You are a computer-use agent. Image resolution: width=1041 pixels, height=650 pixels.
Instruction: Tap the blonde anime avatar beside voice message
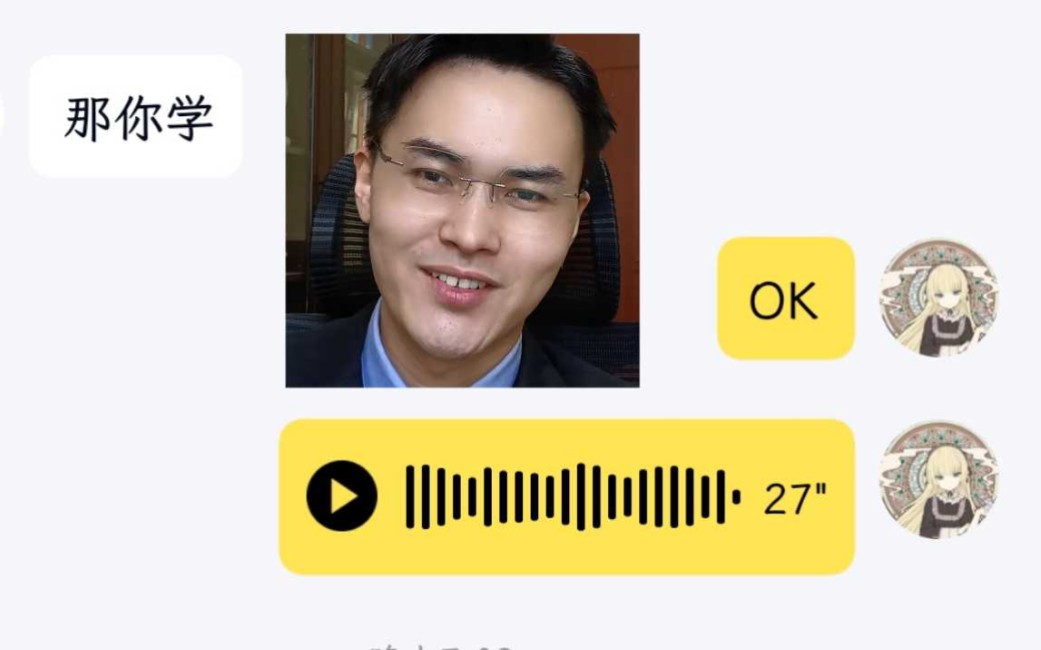tap(939, 479)
